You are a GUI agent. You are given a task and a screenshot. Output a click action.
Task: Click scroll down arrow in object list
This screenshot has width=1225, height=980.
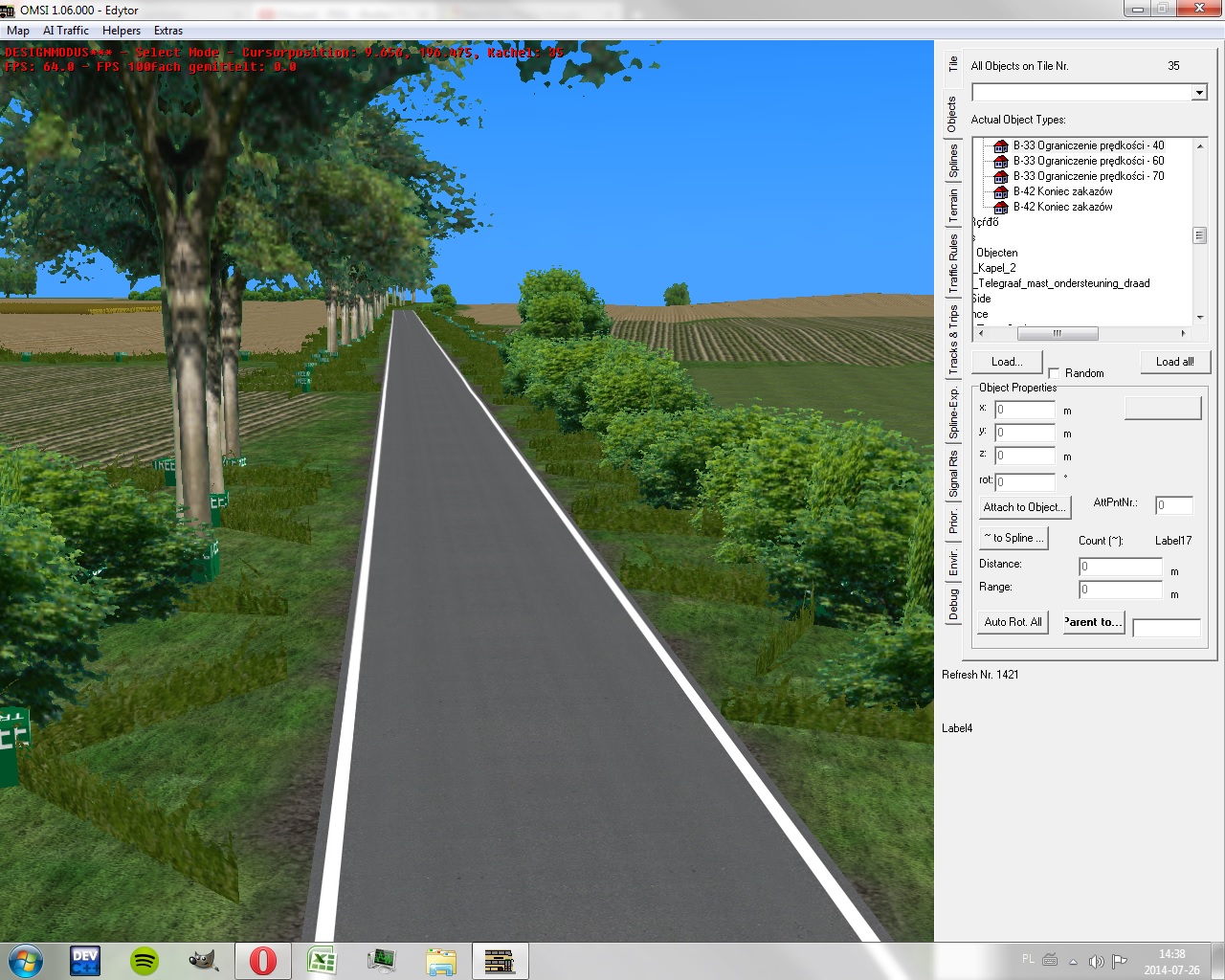[1199, 318]
